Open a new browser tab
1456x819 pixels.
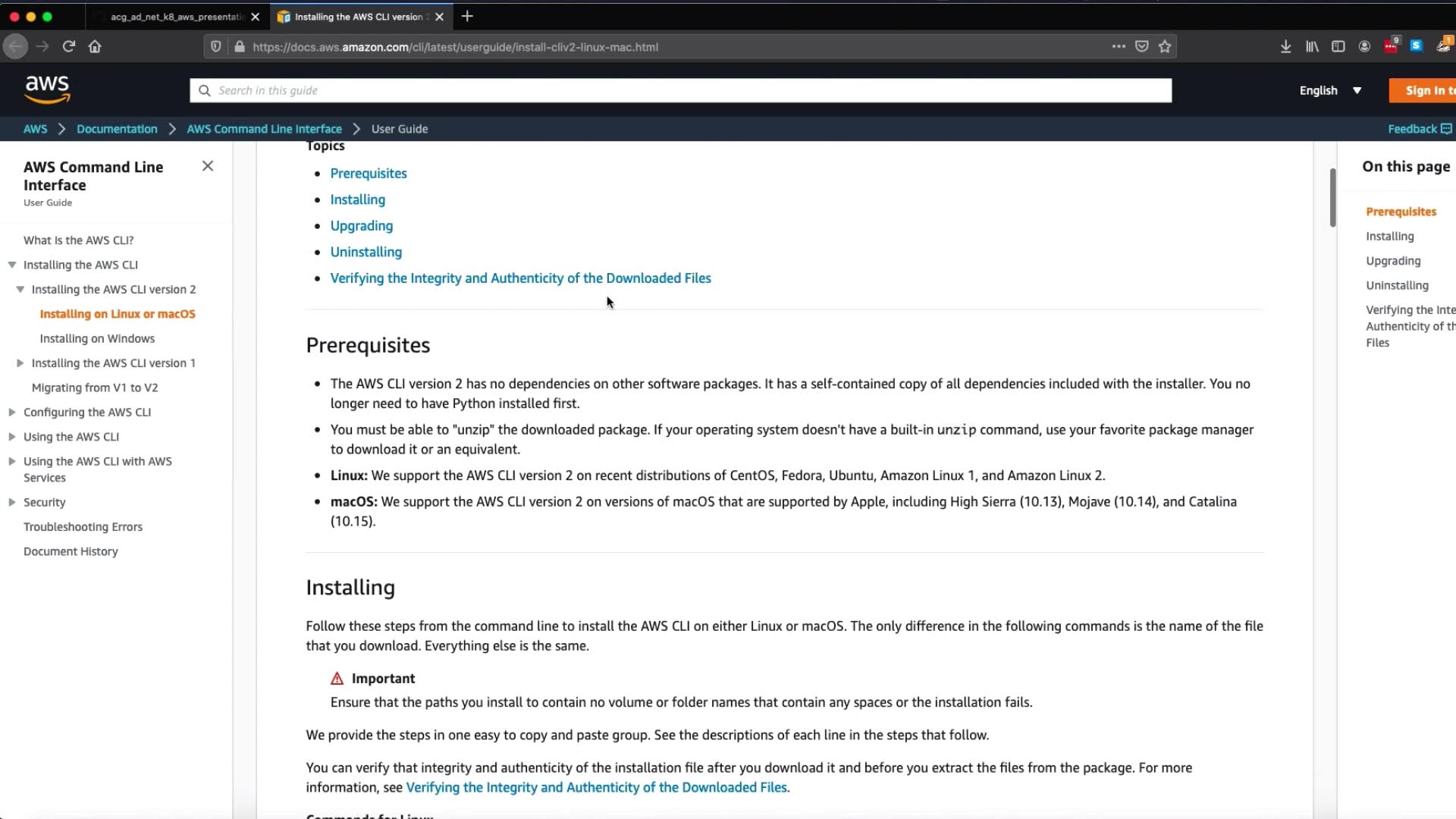(467, 16)
